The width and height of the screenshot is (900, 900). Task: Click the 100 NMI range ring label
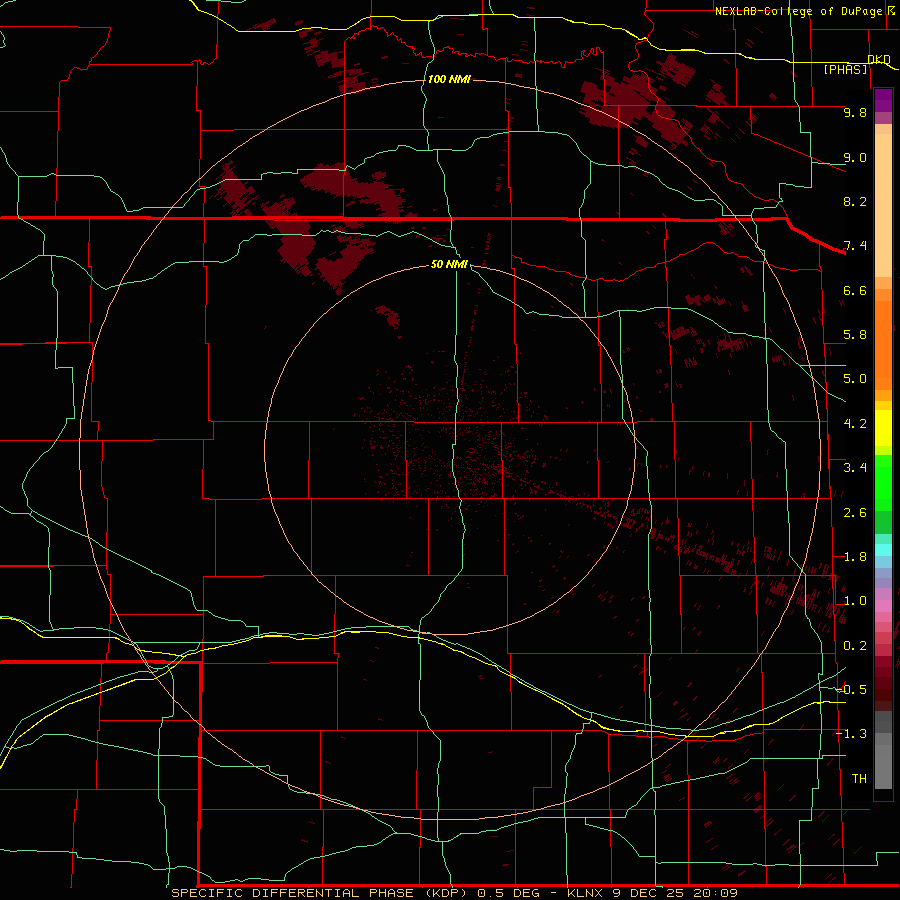[x=449, y=79]
